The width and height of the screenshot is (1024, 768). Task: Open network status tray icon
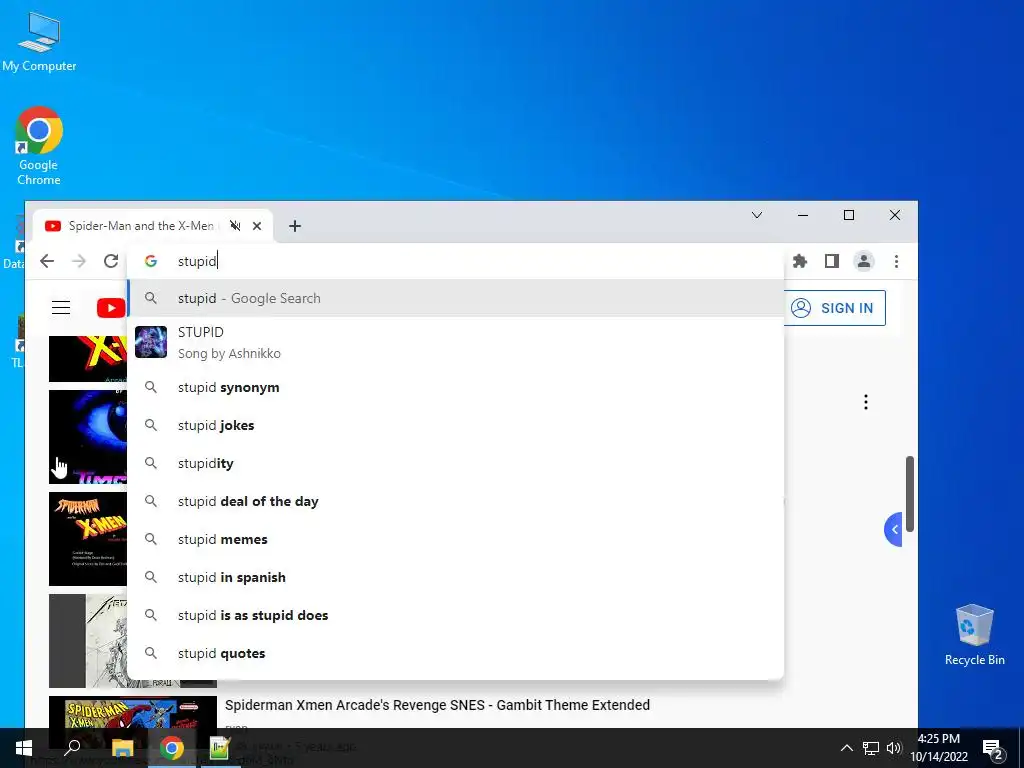tap(871, 748)
